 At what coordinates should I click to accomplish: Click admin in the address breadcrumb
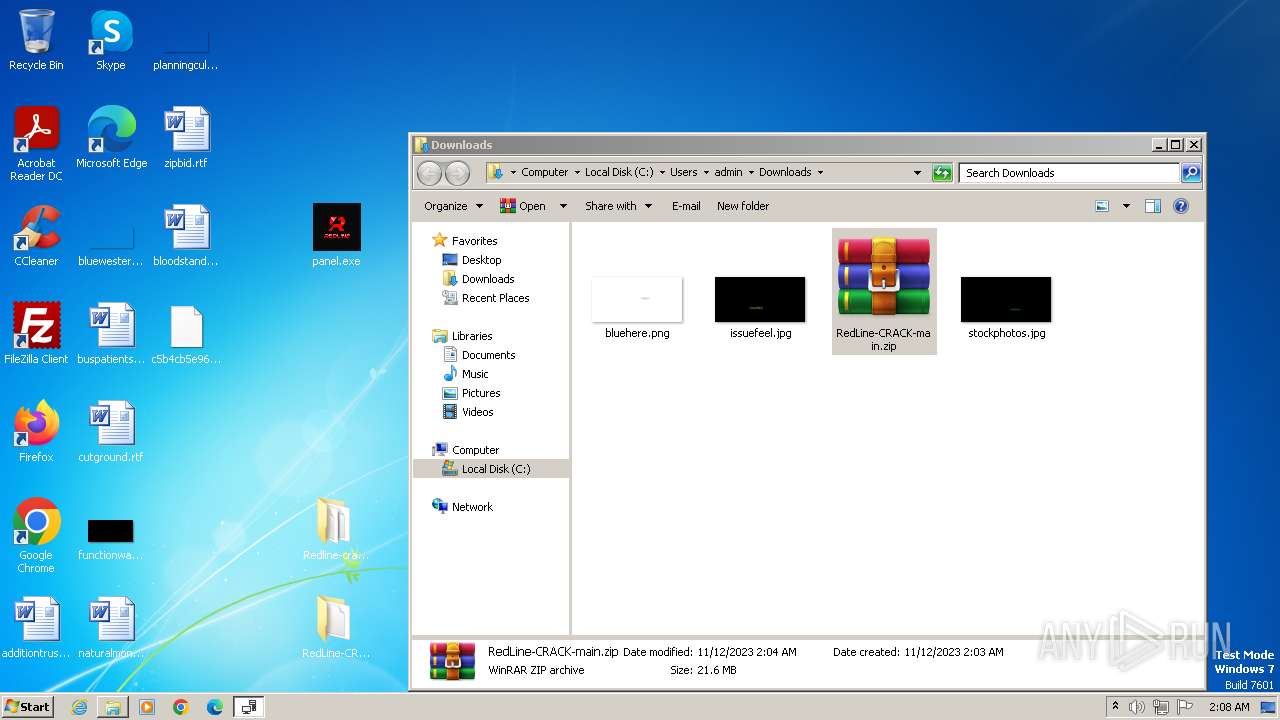[x=729, y=173]
